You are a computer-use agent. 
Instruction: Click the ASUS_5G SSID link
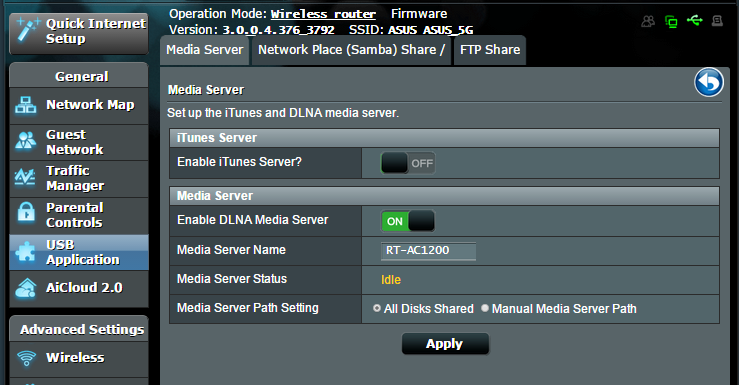pyautogui.click(x=448, y=30)
